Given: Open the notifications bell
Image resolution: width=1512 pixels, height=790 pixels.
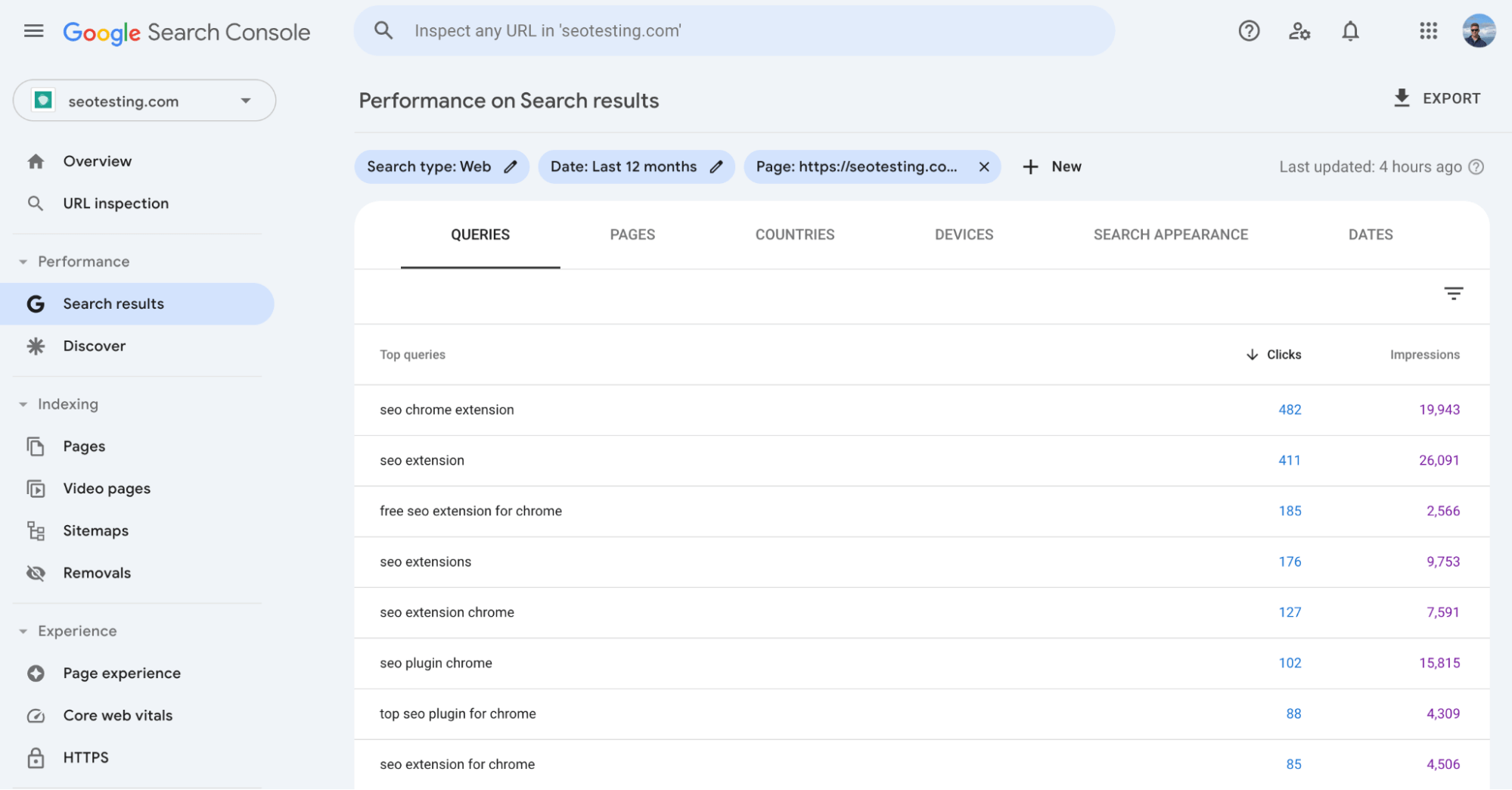Looking at the screenshot, I should tap(1350, 31).
